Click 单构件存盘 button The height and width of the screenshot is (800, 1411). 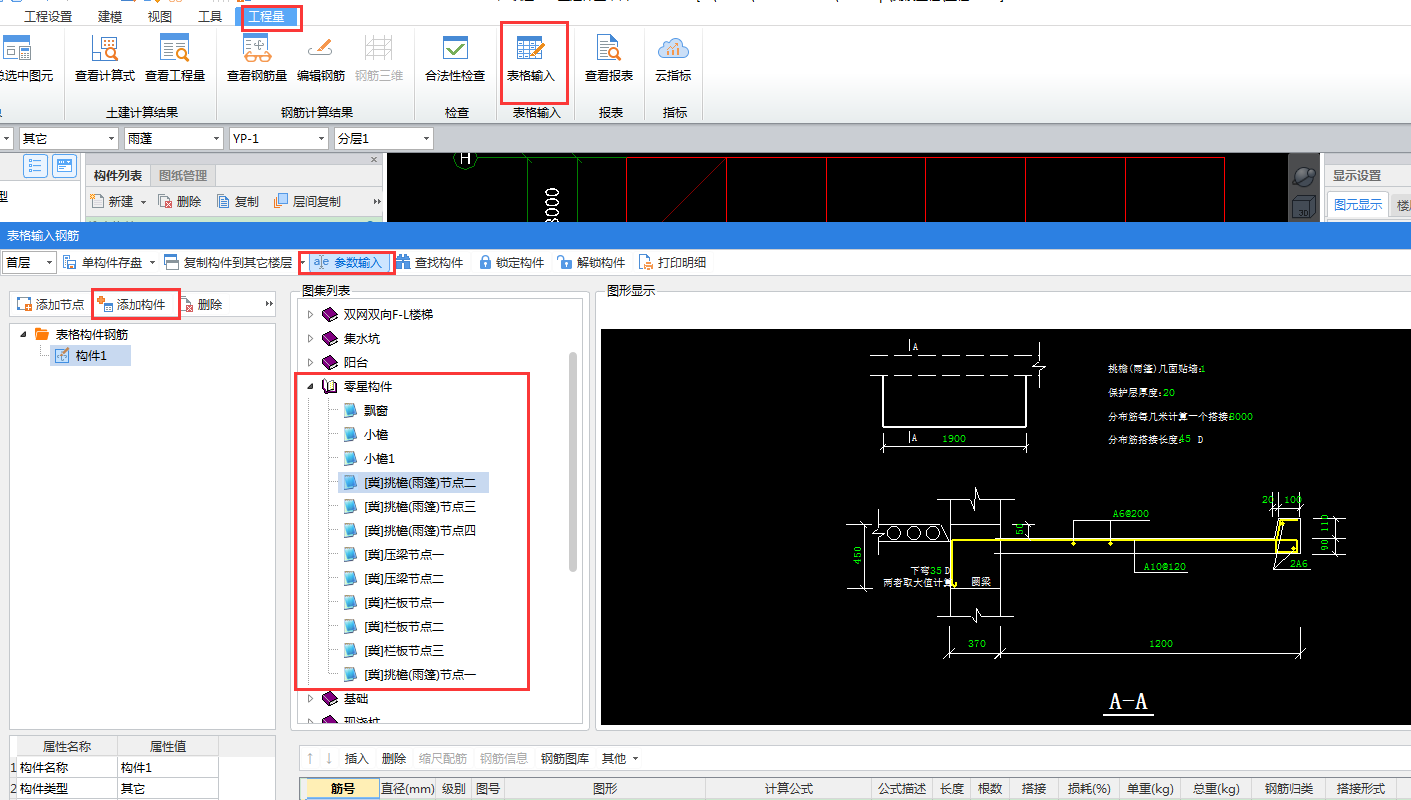tap(103, 262)
